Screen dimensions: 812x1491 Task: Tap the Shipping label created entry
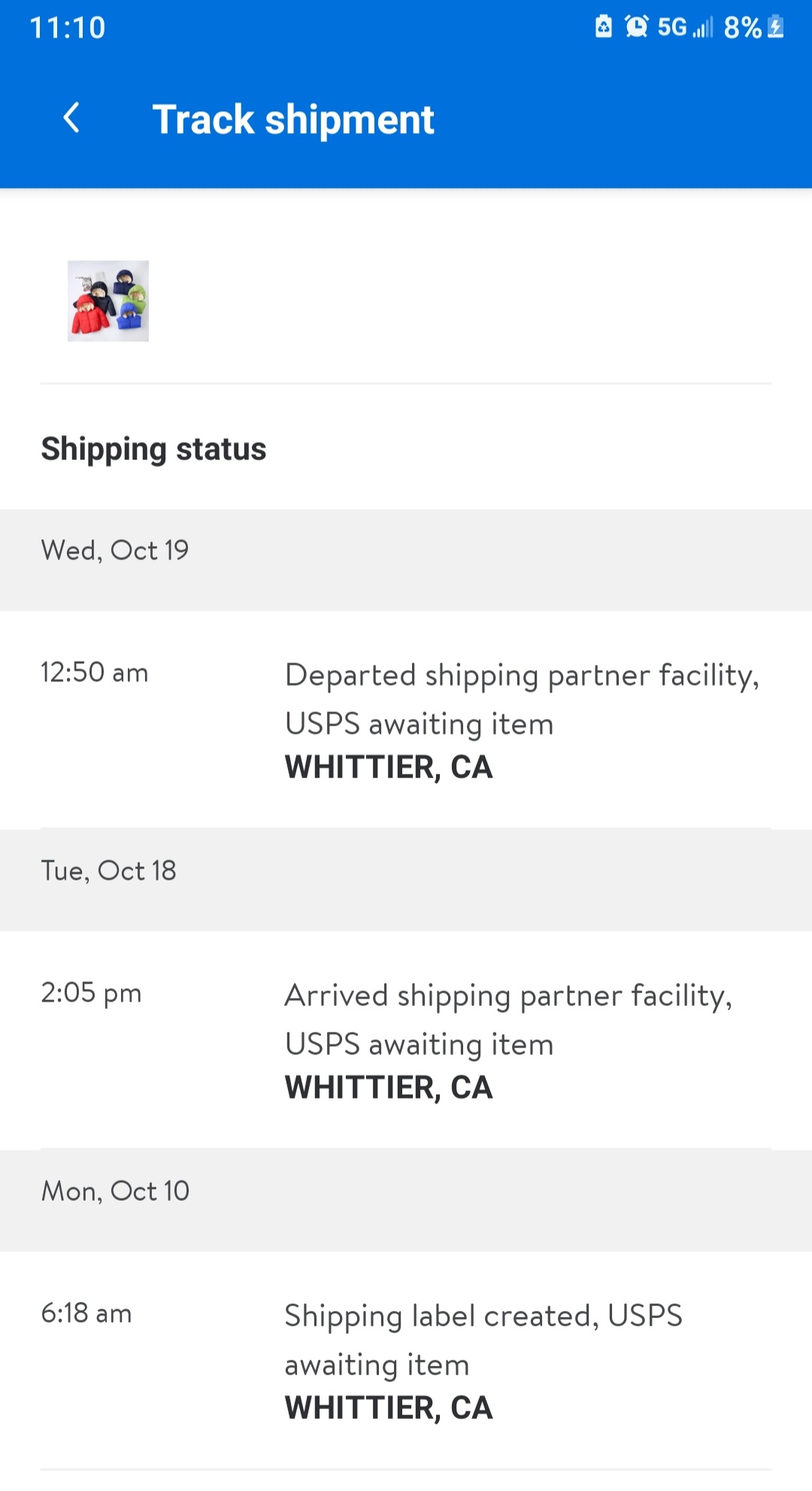point(483,1340)
